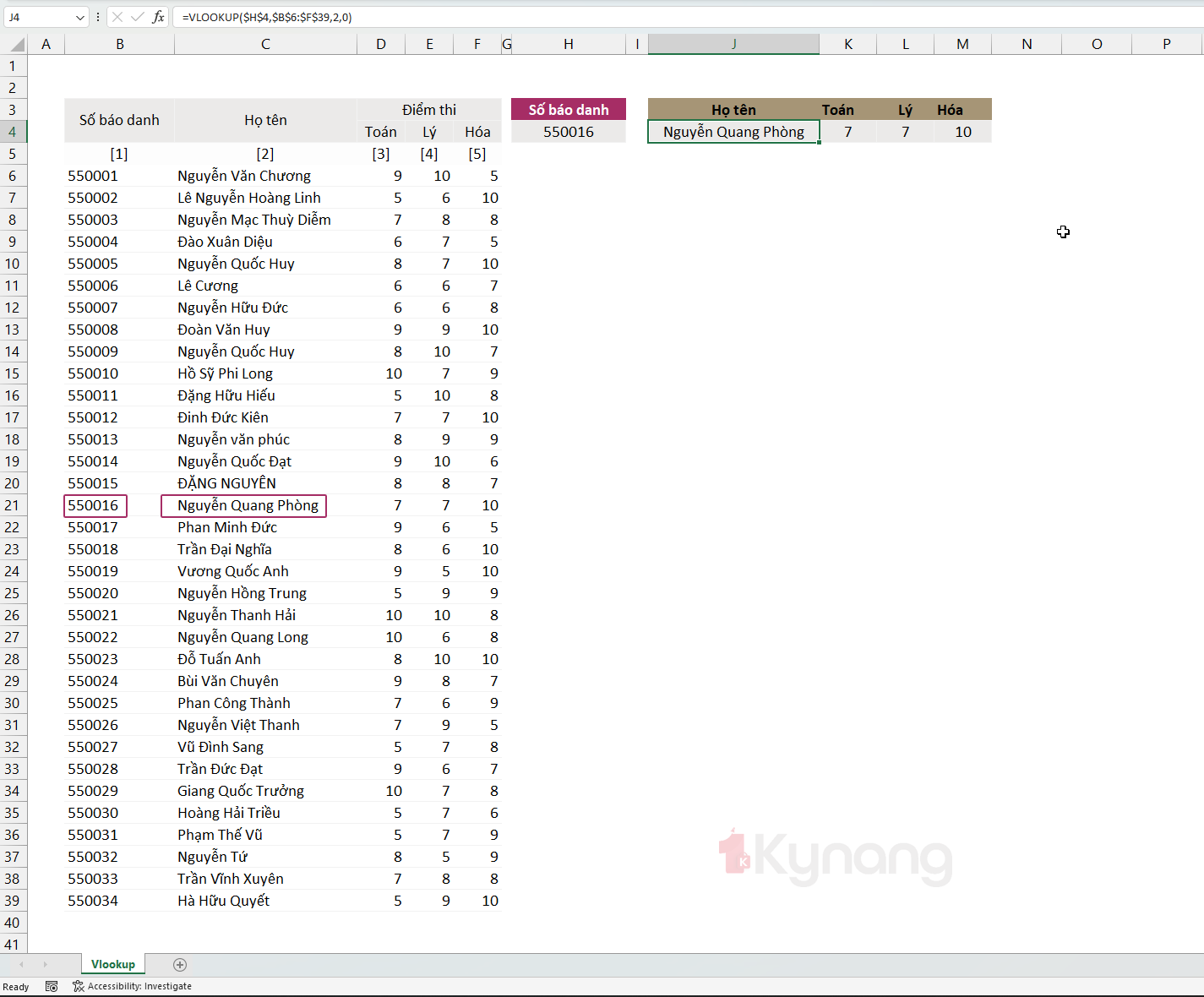The width and height of the screenshot is (1204, 997).
Task: Click the 'Lý' result header in L3
Action: coord(906,110)
